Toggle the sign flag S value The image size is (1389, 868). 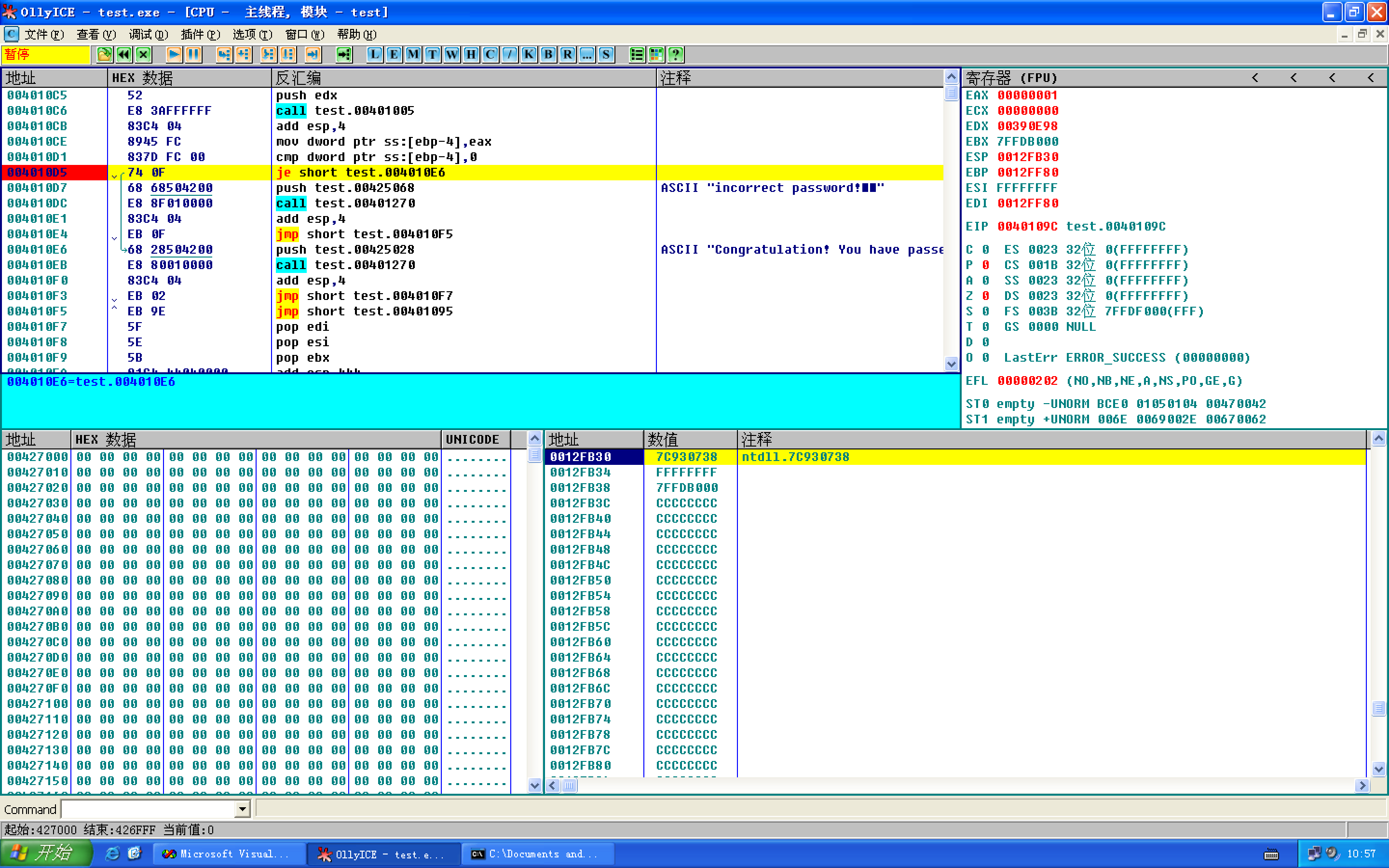tap(985, 311)
